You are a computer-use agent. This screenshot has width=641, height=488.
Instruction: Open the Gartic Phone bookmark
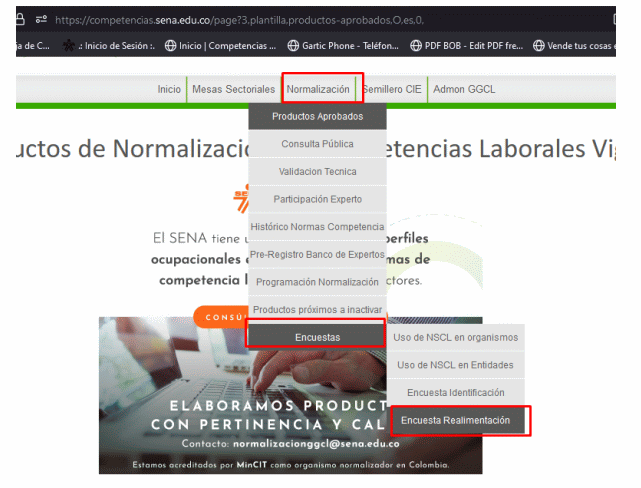(x=343, y=45)
